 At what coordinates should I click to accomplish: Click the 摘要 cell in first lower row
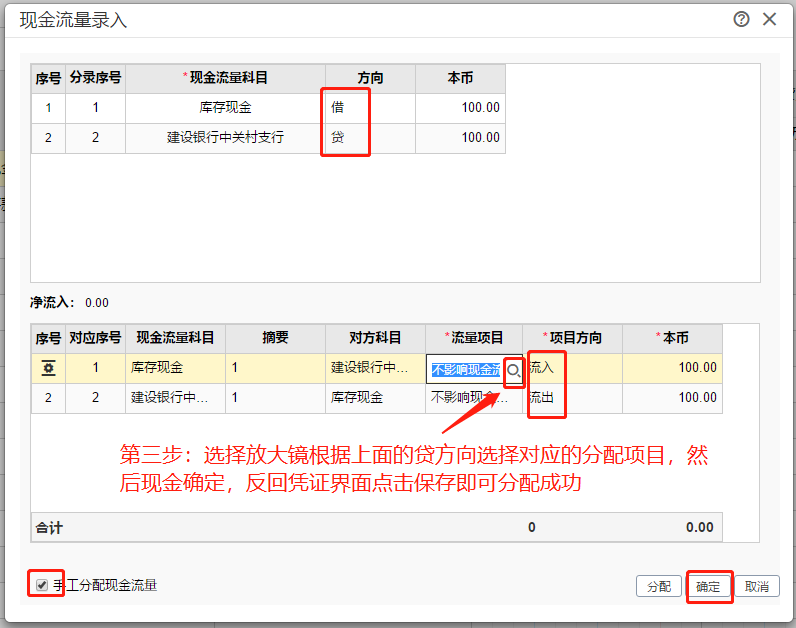tap(275, 368)
